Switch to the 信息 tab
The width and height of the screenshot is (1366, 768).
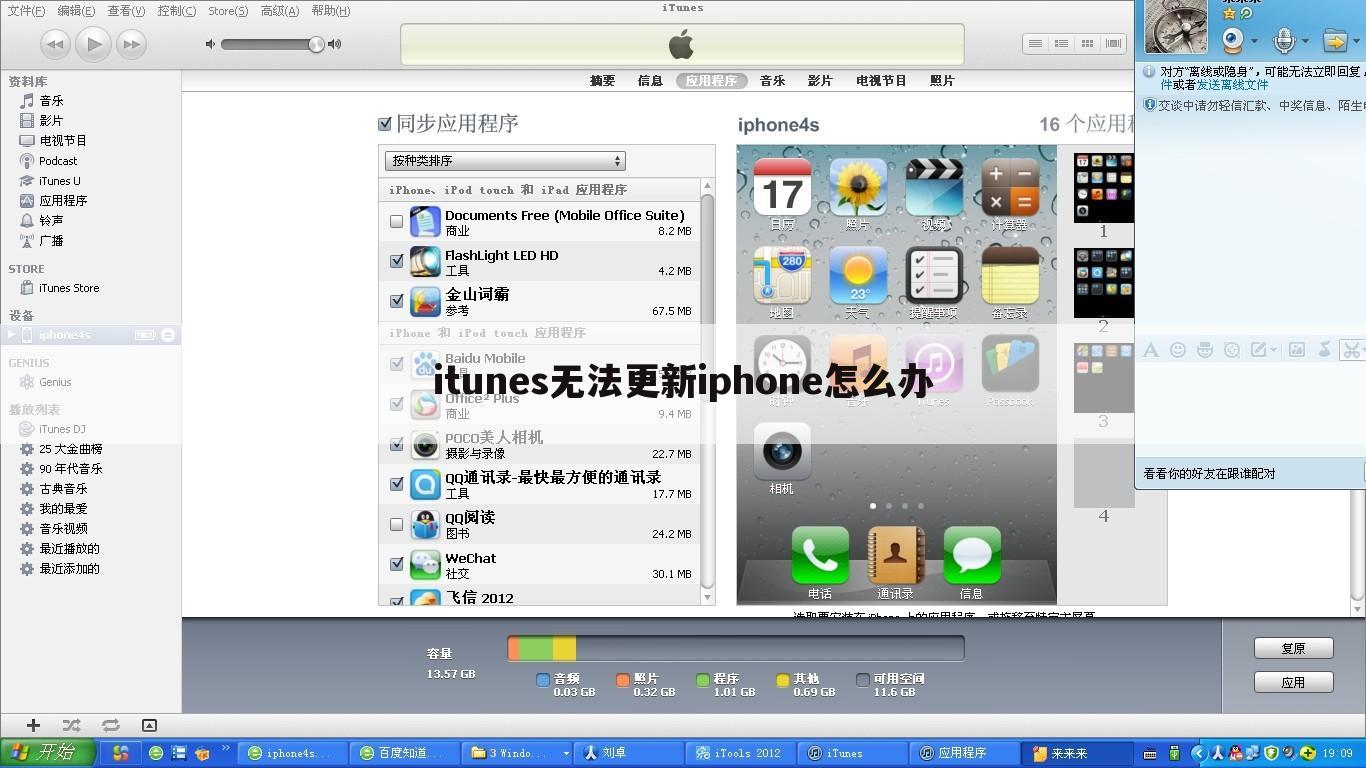click(650, 81)
